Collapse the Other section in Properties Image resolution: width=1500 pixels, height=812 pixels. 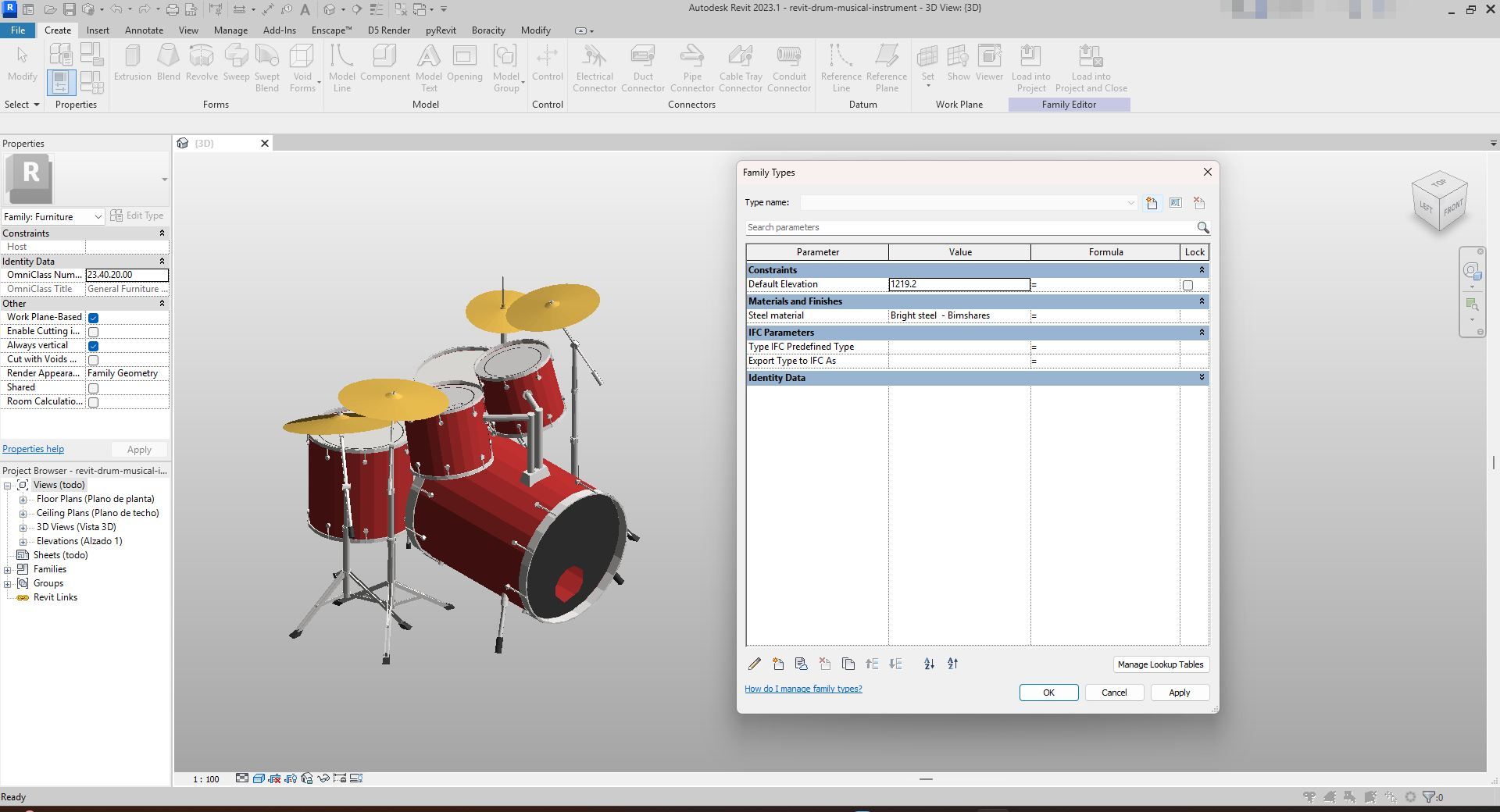tap(162, 304)
